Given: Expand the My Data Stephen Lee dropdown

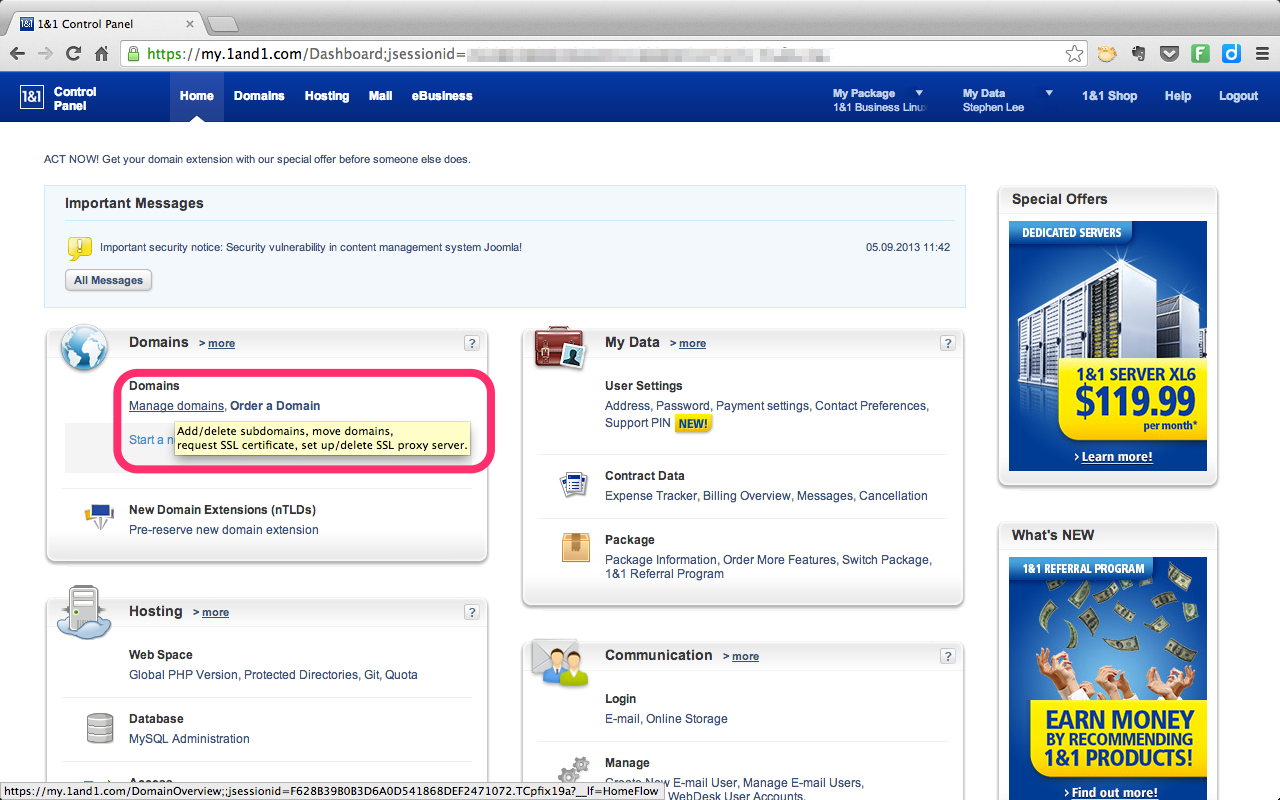Looking at the screenshot, I should (1049, 93).
